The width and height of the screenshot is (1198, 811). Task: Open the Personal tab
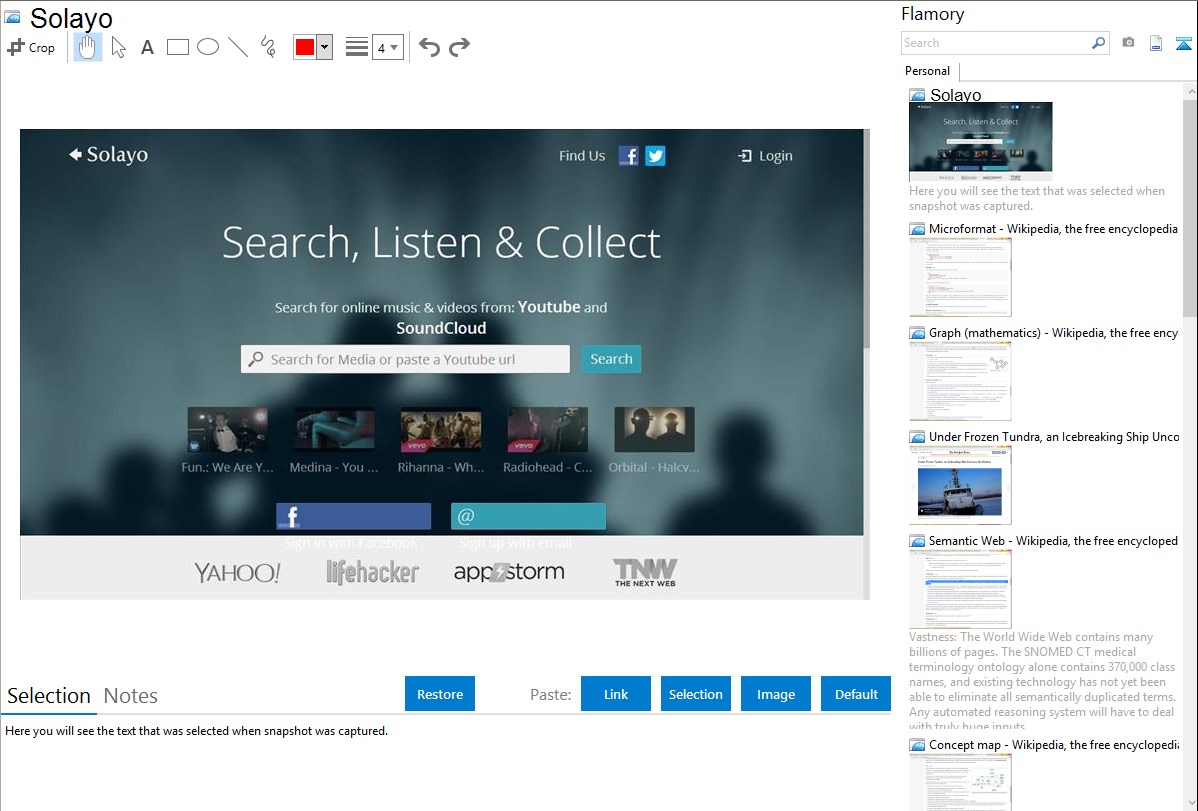[927, 70]
